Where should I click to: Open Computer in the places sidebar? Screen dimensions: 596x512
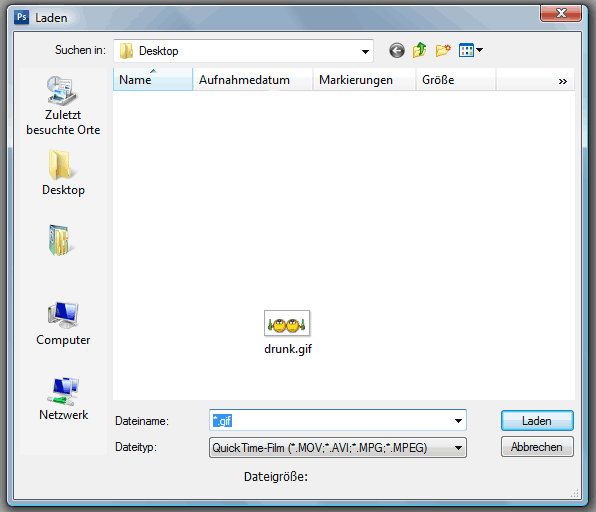click(63, 323)
